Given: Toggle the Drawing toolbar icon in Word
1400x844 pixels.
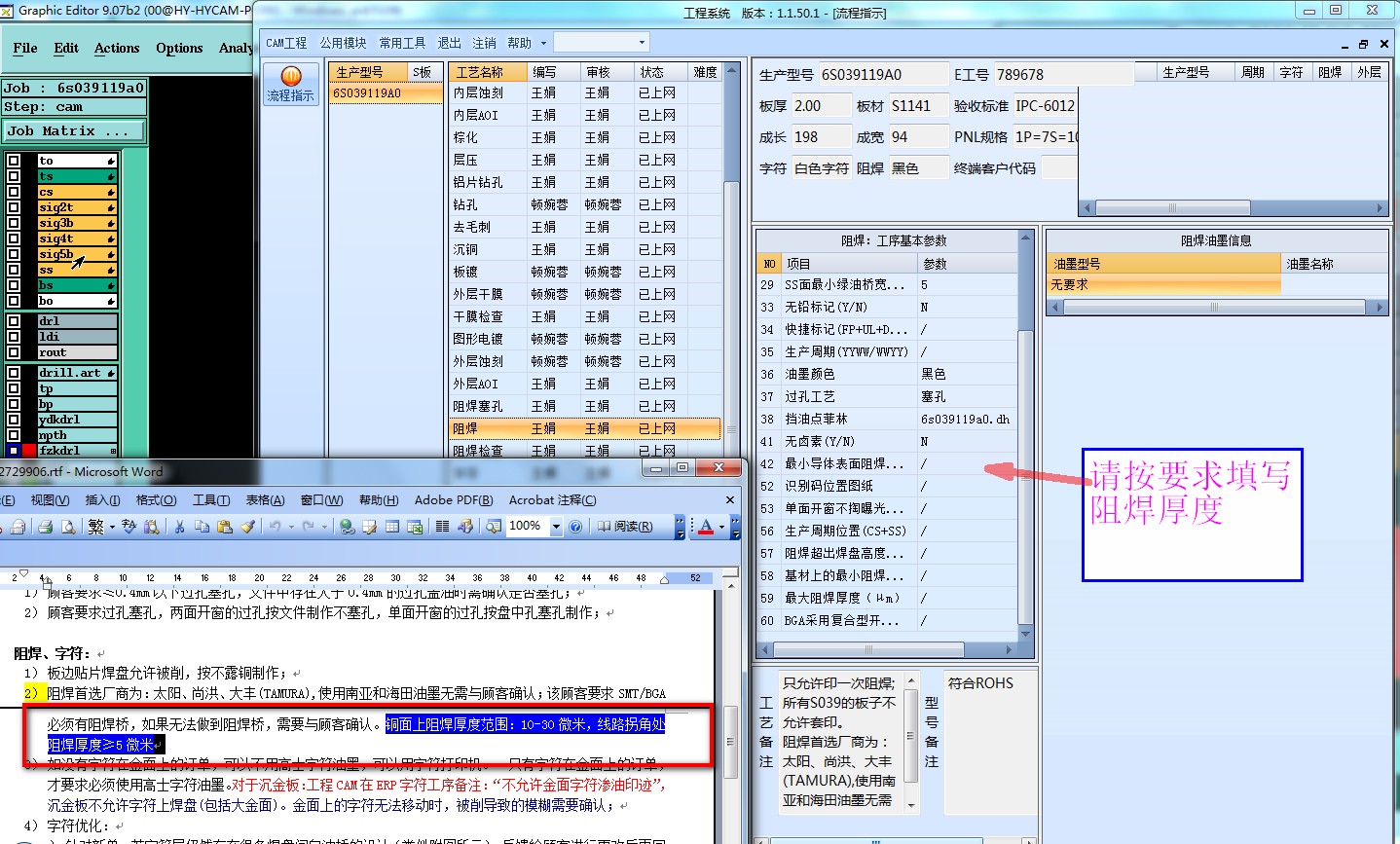Looking at the screenshot, I should tap(465, 527).
